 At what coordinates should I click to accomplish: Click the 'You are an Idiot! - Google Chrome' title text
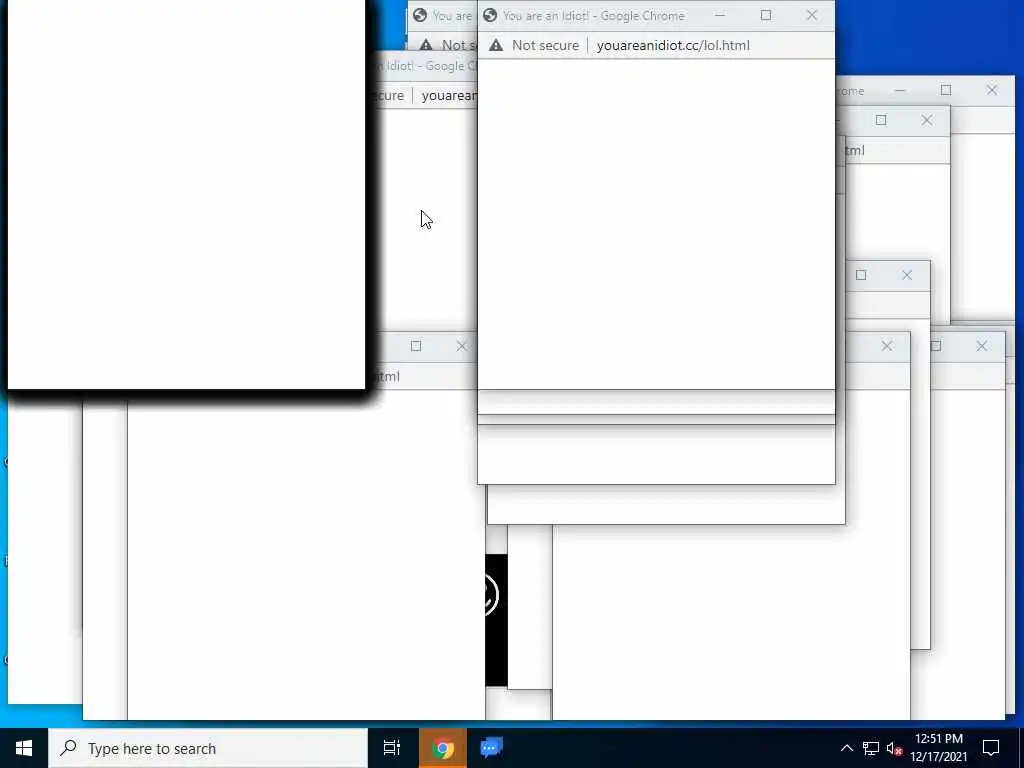pos(593,15)
